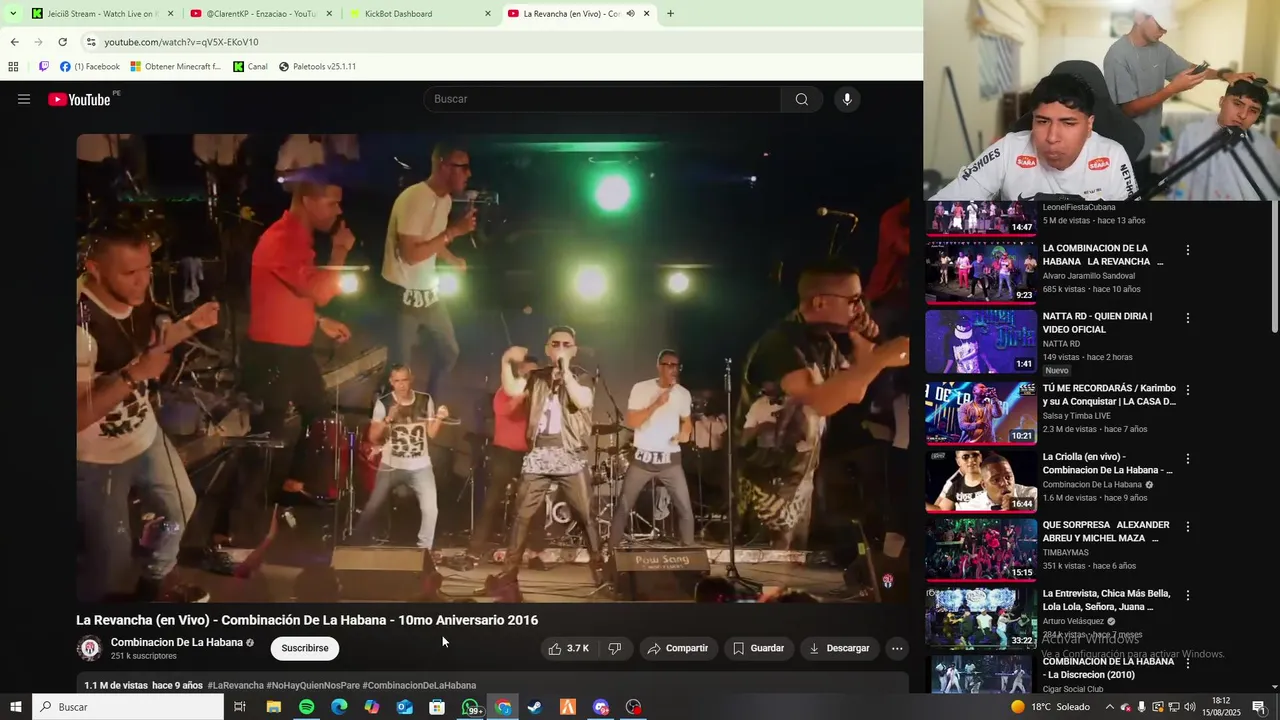The width and height of the screenshot is (1280, 720).
Task: Open the weather widget showing 18°C Soleado
Action: (1051, 707)
